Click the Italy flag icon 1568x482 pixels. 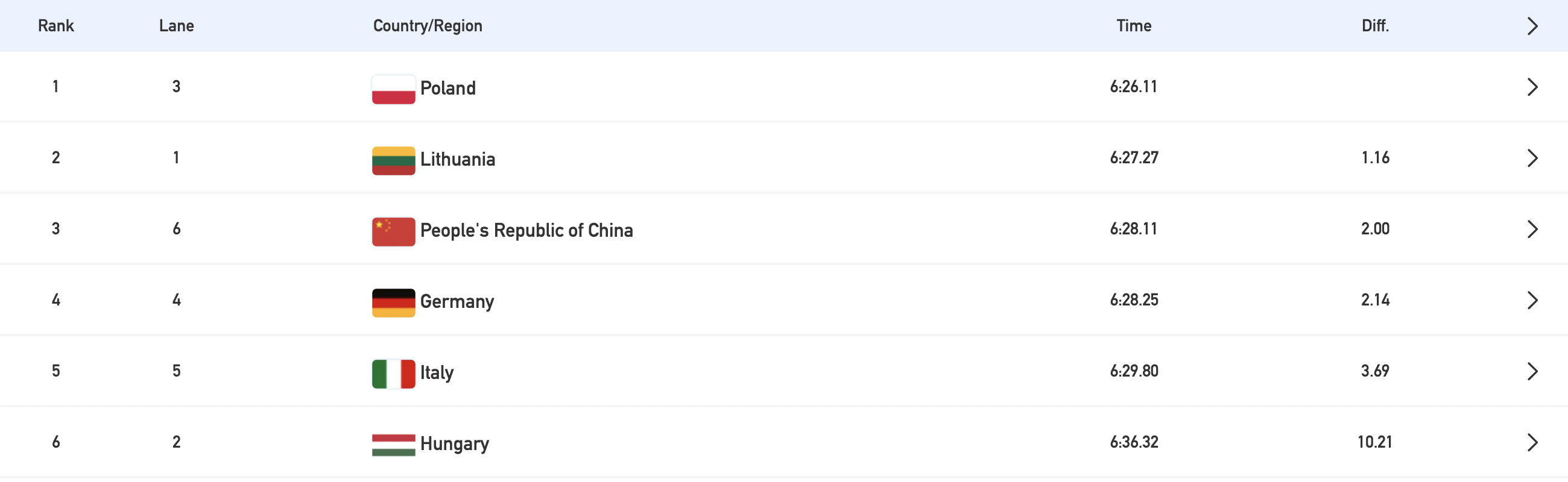pyautogui.click(x=393, y=374)
